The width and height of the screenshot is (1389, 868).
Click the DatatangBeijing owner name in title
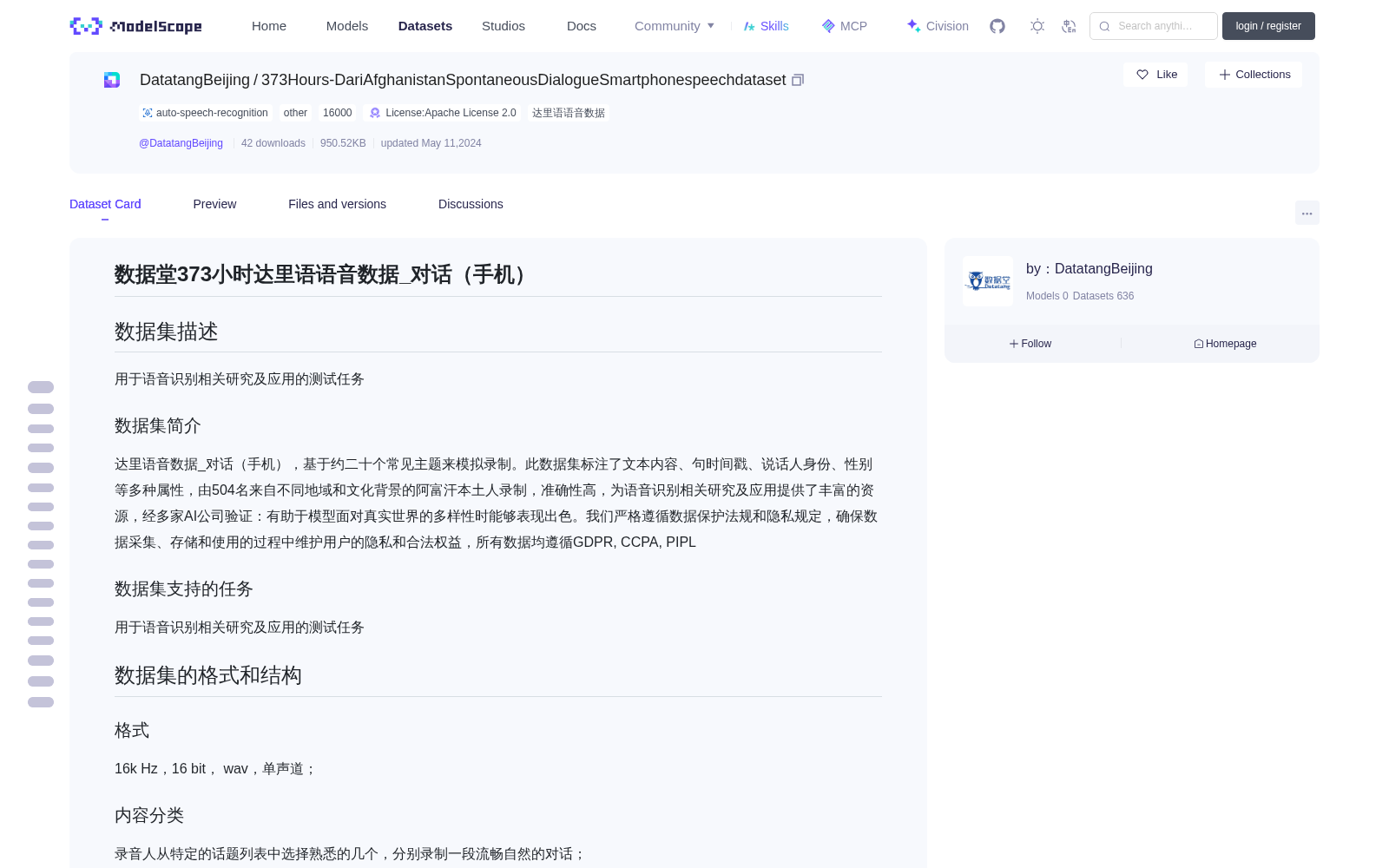194,80
